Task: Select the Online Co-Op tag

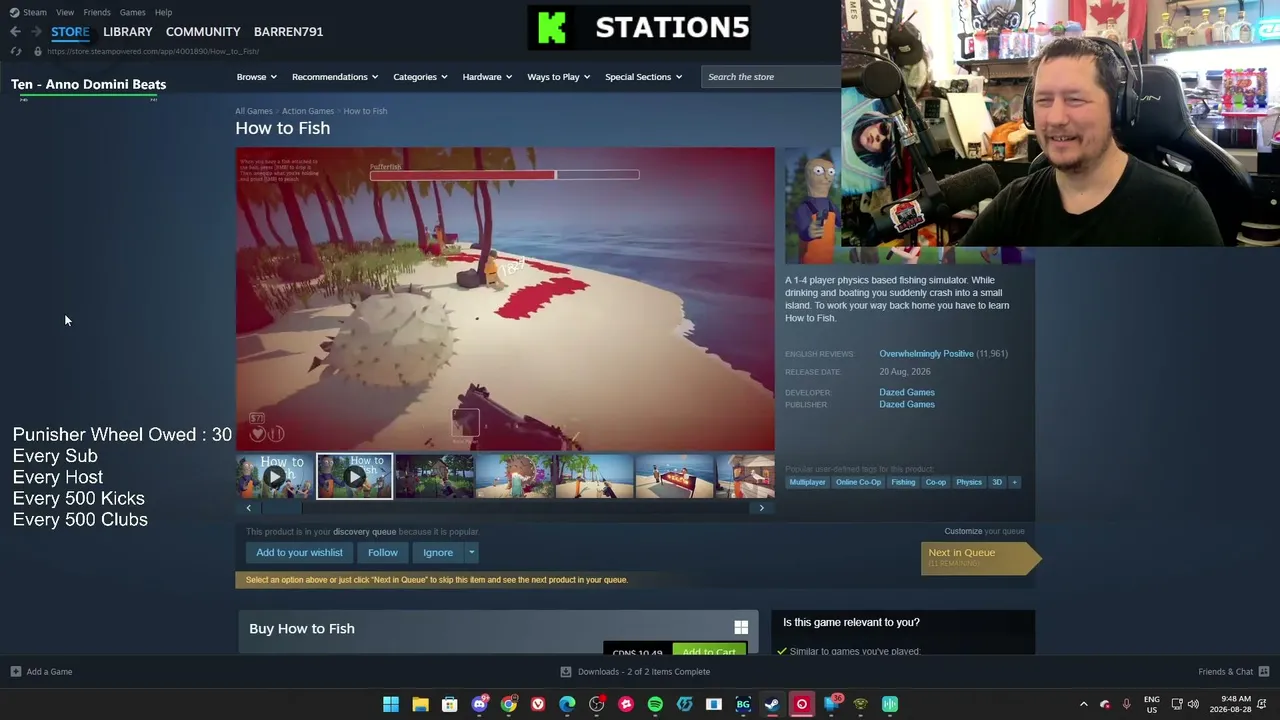Action: tap(858, 482)
